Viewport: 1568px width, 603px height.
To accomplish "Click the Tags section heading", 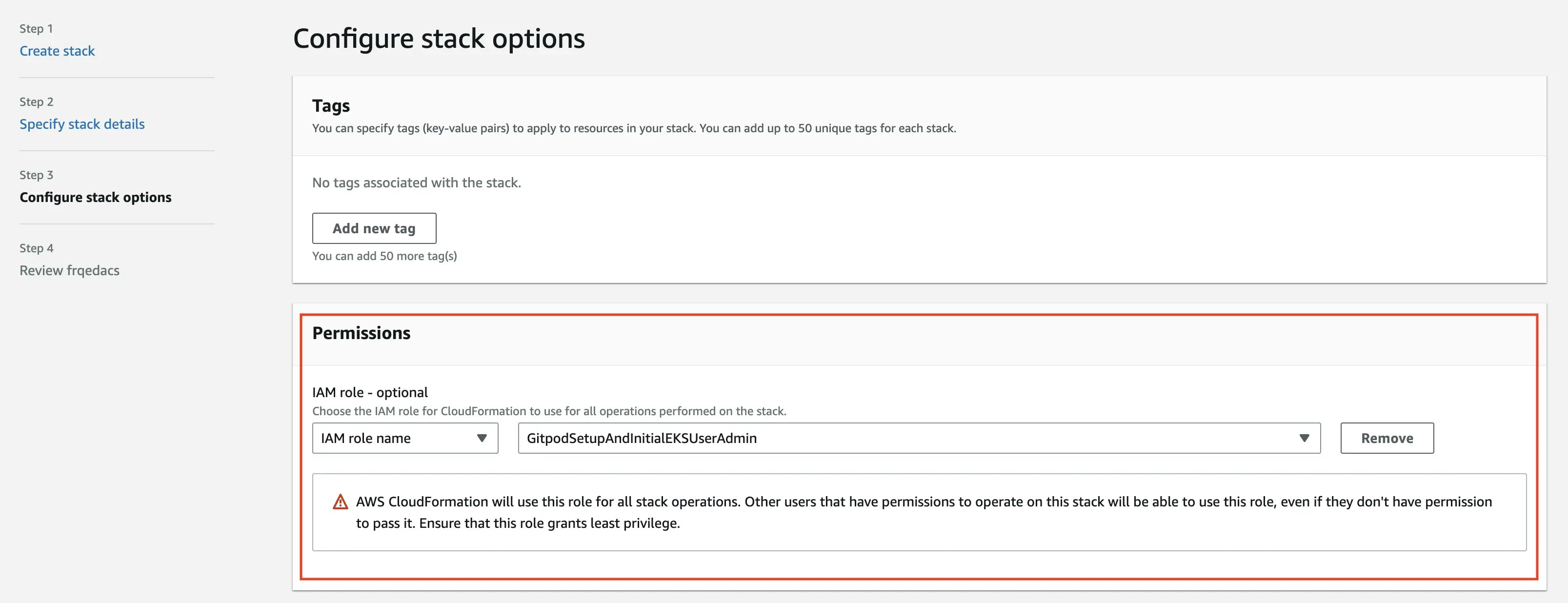I will coord(330,106).
